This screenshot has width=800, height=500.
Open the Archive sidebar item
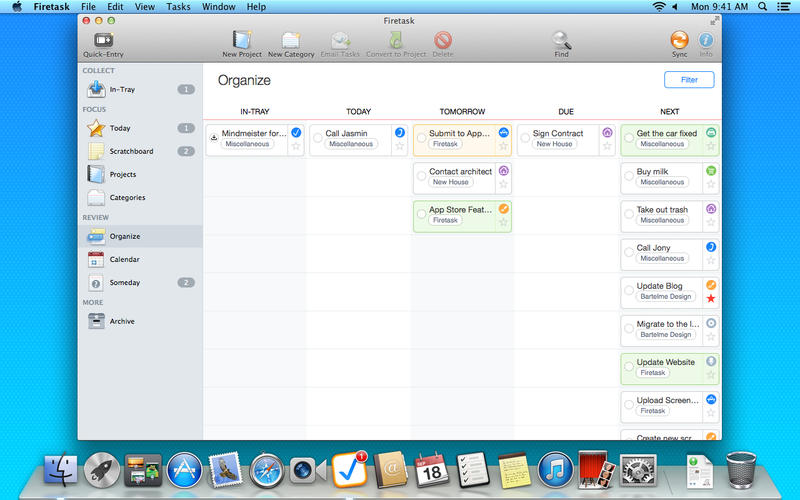(x=121, y=321)
